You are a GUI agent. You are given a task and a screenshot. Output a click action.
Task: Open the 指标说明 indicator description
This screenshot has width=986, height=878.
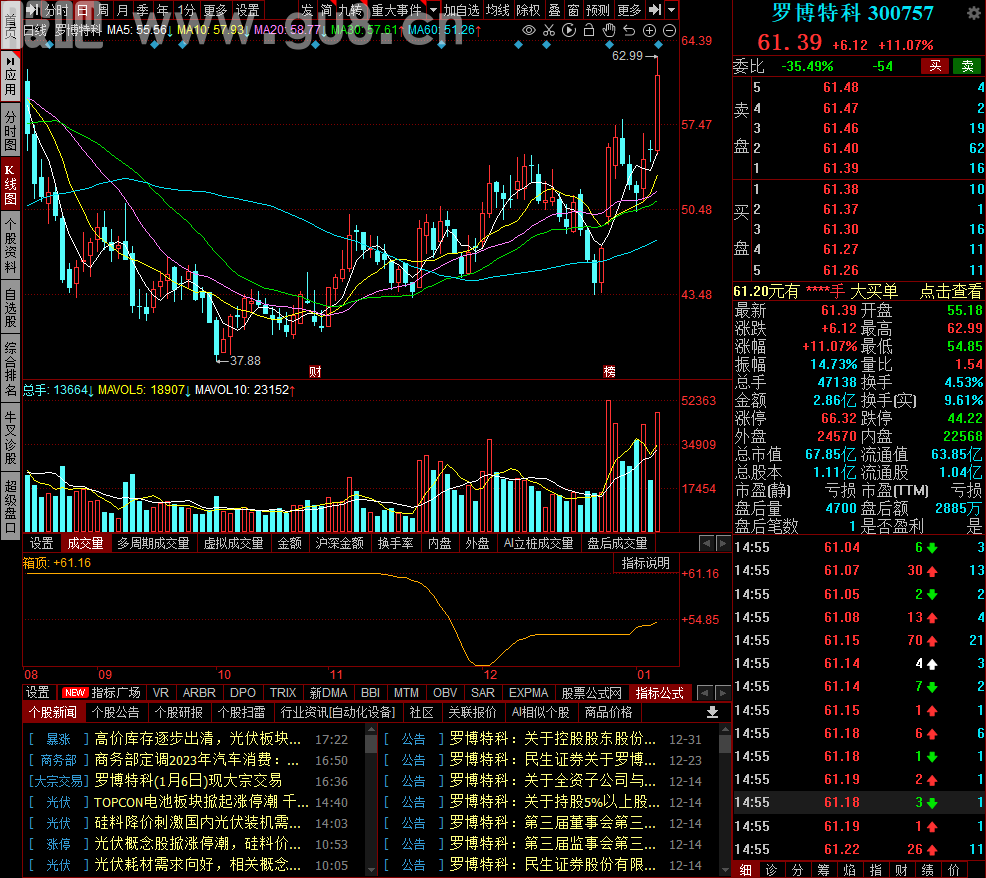(646, 564)
